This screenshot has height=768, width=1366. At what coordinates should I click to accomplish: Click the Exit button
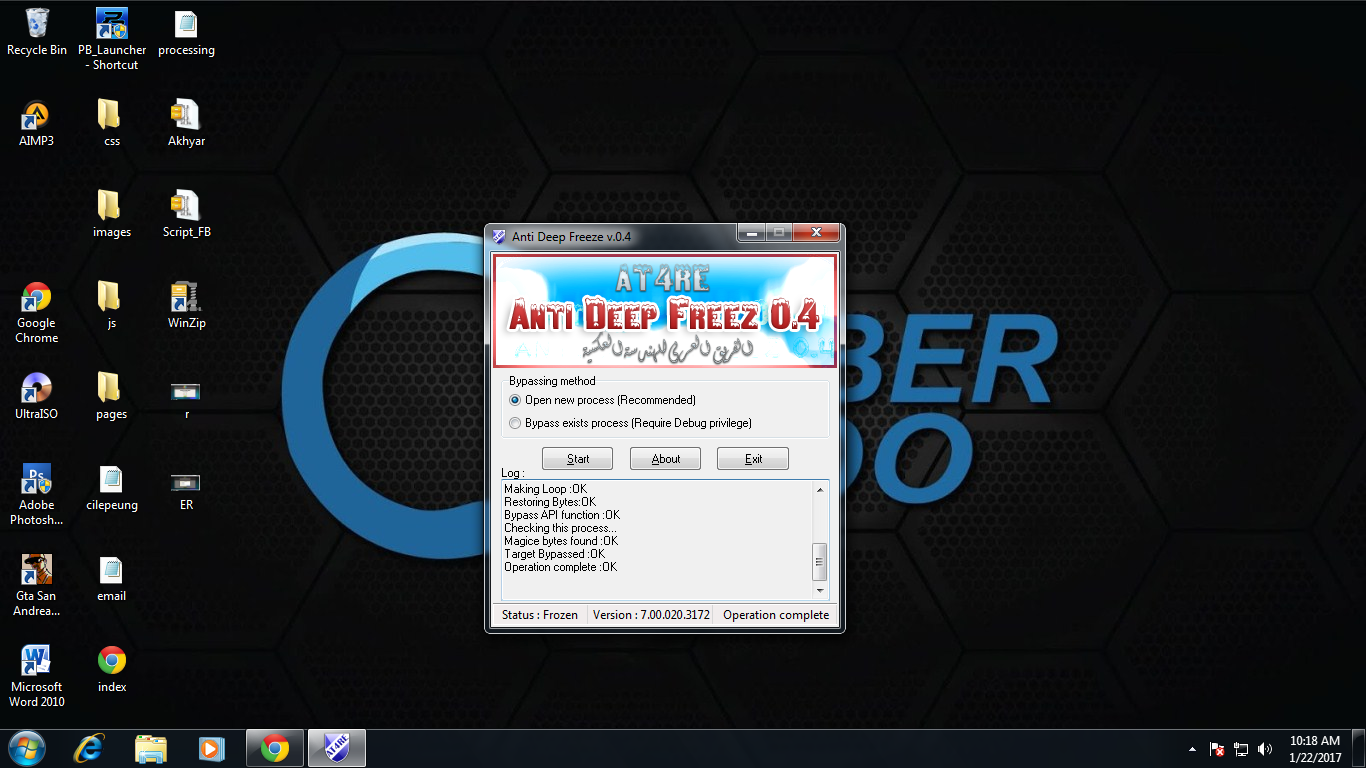pos(753,459)
